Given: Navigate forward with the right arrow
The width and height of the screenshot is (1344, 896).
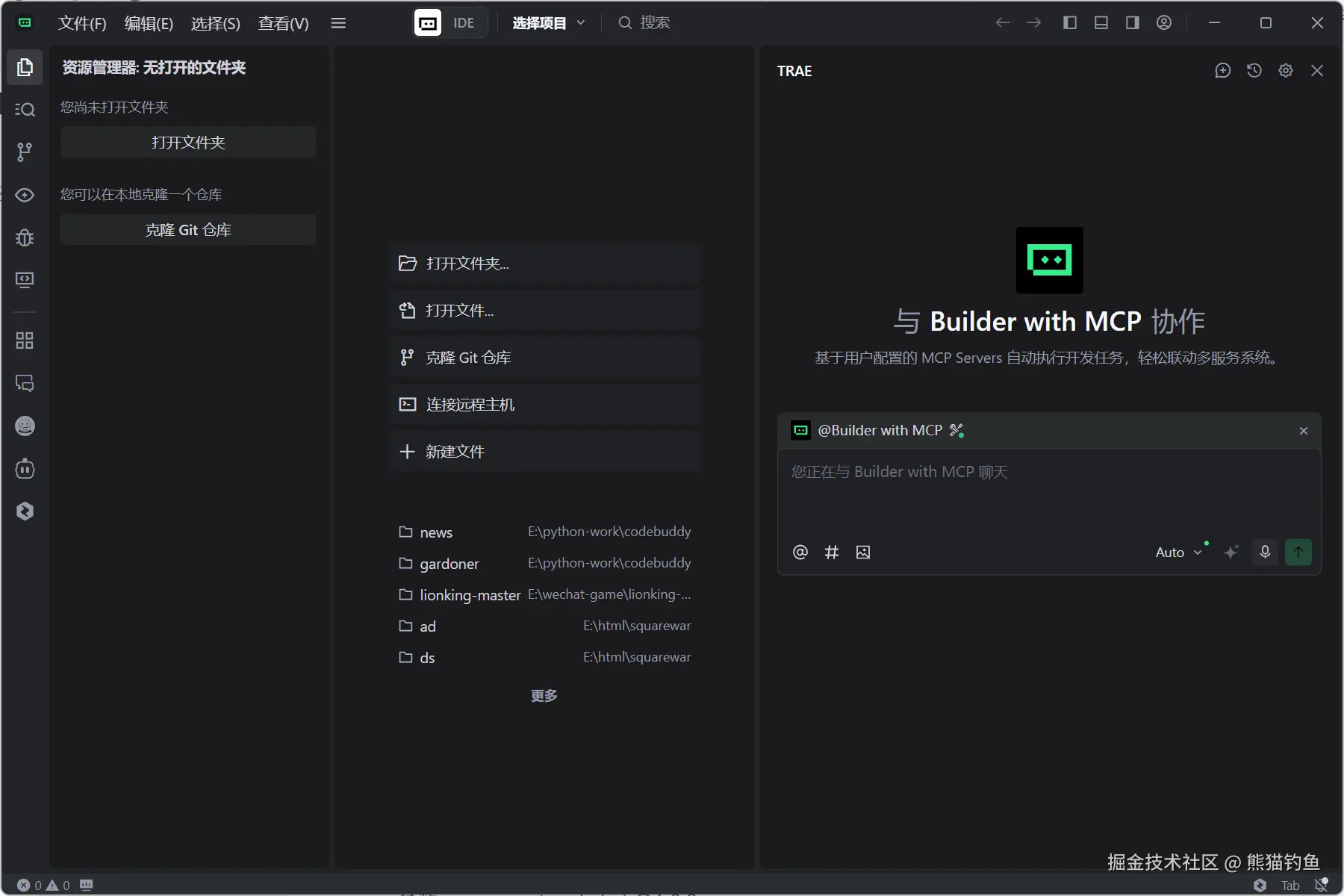Looking at the screenshot, I should [x=1034, y=23].
